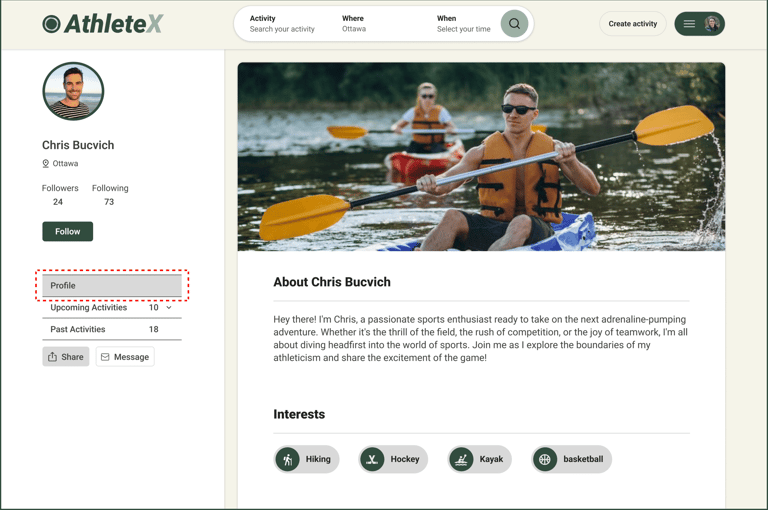Image resolution: width=768 pixels, height=510 pixels.
Task: Click the magnifier search button
Action: (x=514, y=24)
